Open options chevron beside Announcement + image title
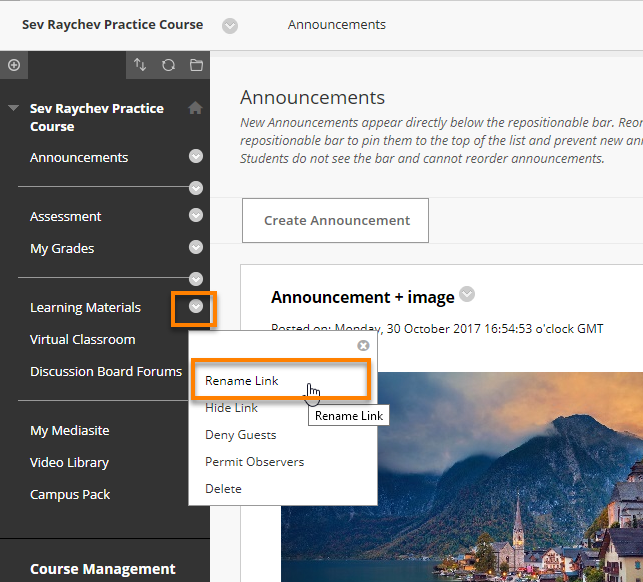 click(x=466, y=295)
